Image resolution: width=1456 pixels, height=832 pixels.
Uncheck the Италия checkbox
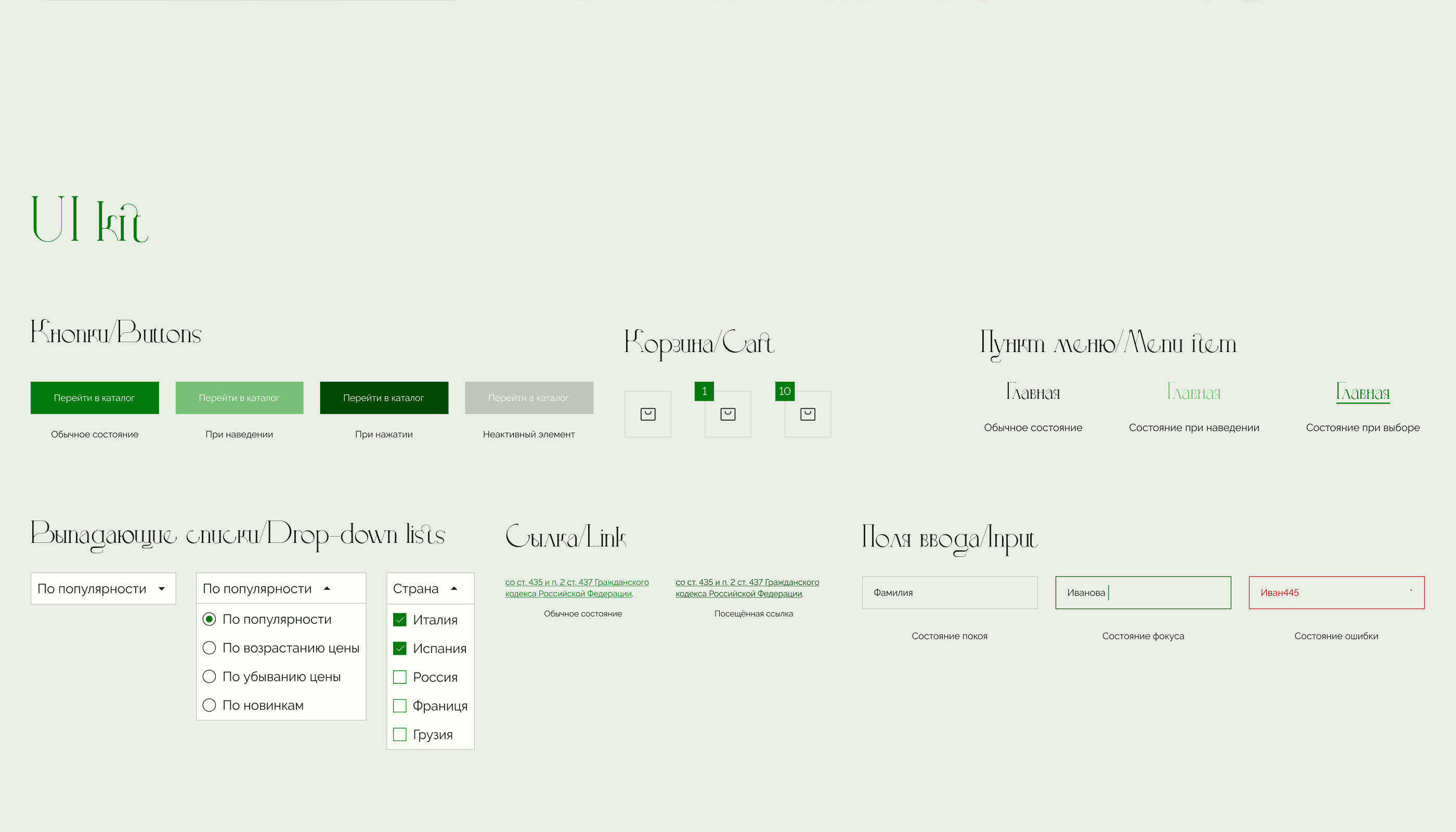(x=400, y=619)
